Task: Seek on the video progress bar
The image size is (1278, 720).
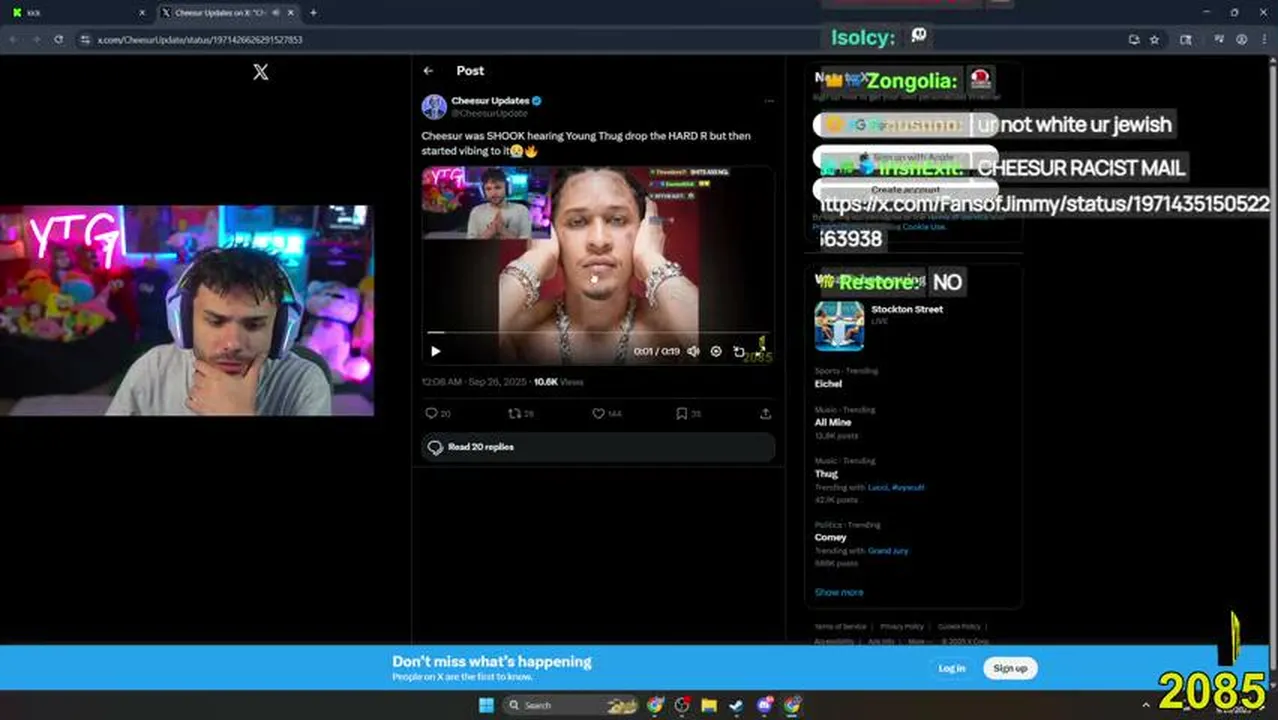Action: click(598, 332)
